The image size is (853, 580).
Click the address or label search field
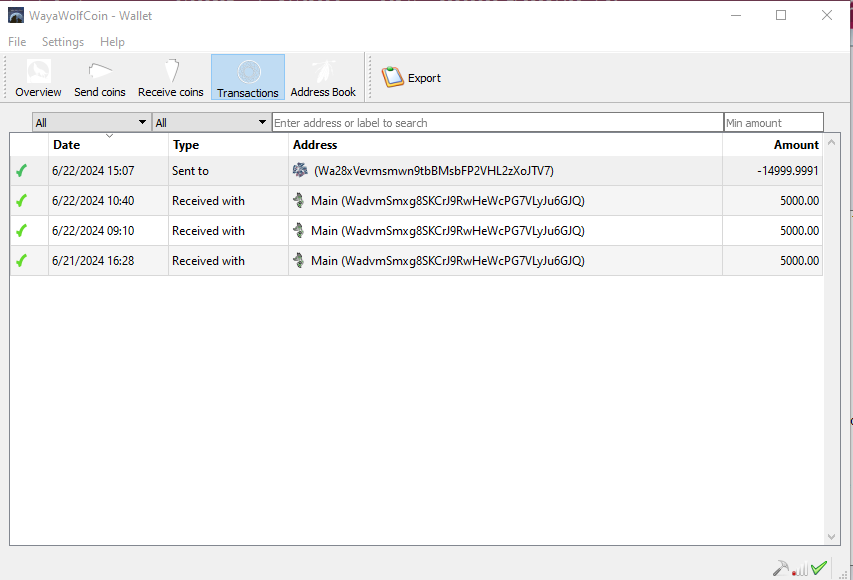497,123
